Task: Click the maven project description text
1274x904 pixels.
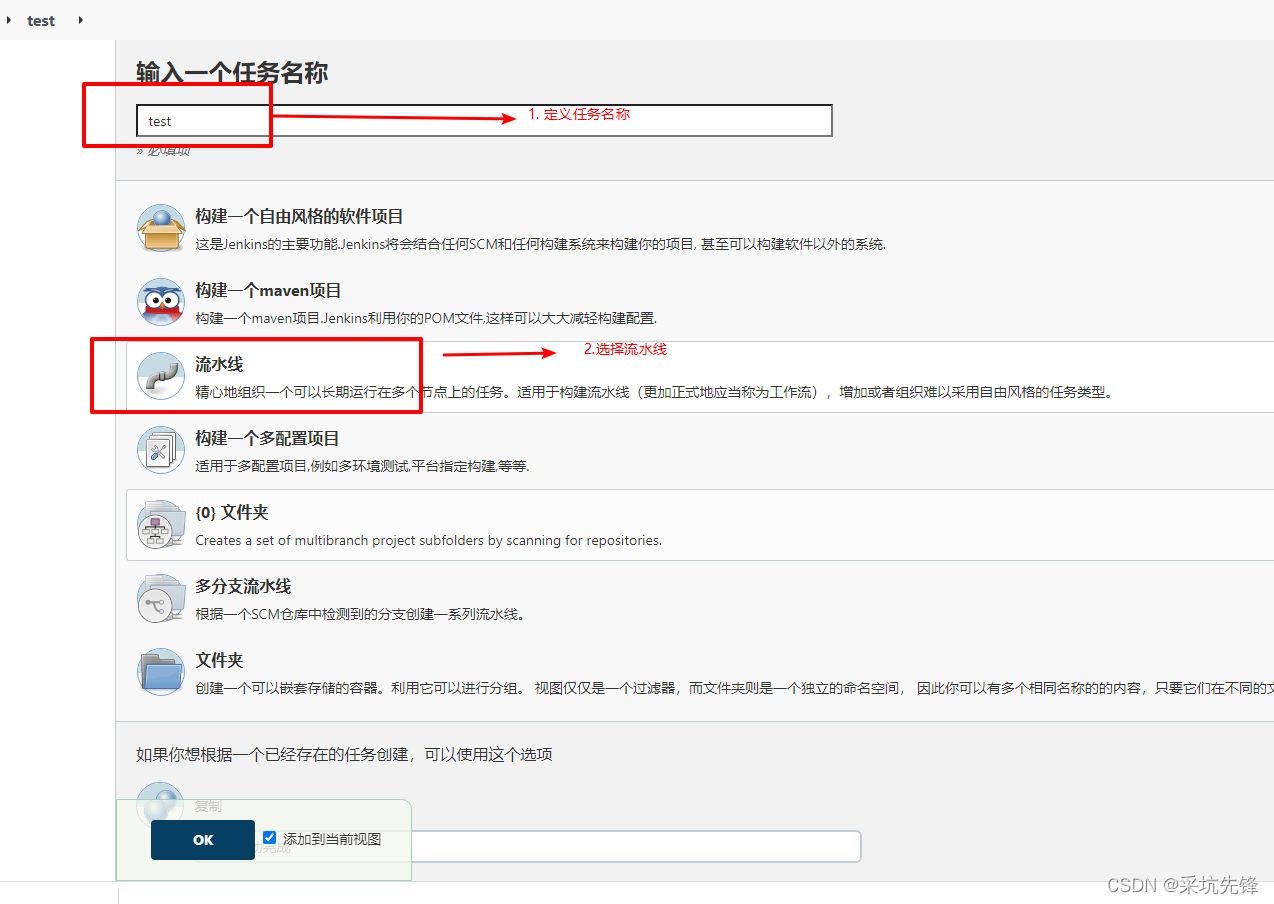Action: [x=426, y=318]
